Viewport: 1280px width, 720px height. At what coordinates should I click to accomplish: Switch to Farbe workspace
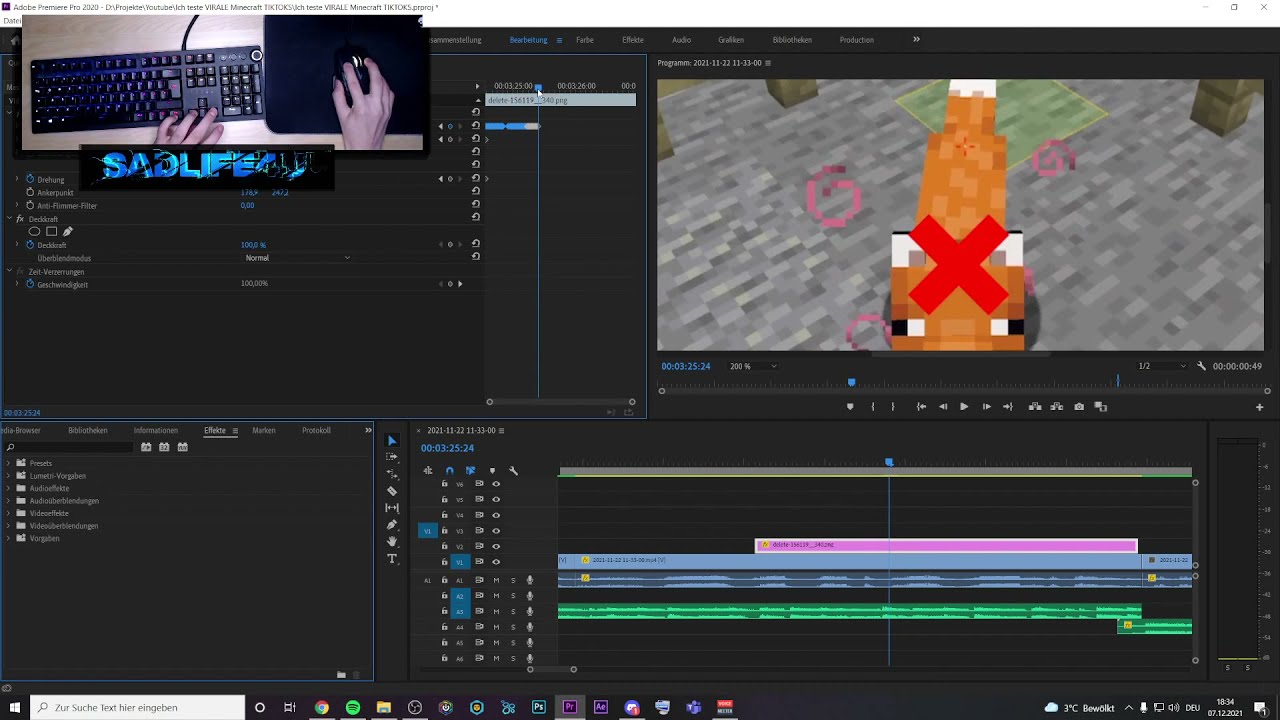click(x=585, y=40)
